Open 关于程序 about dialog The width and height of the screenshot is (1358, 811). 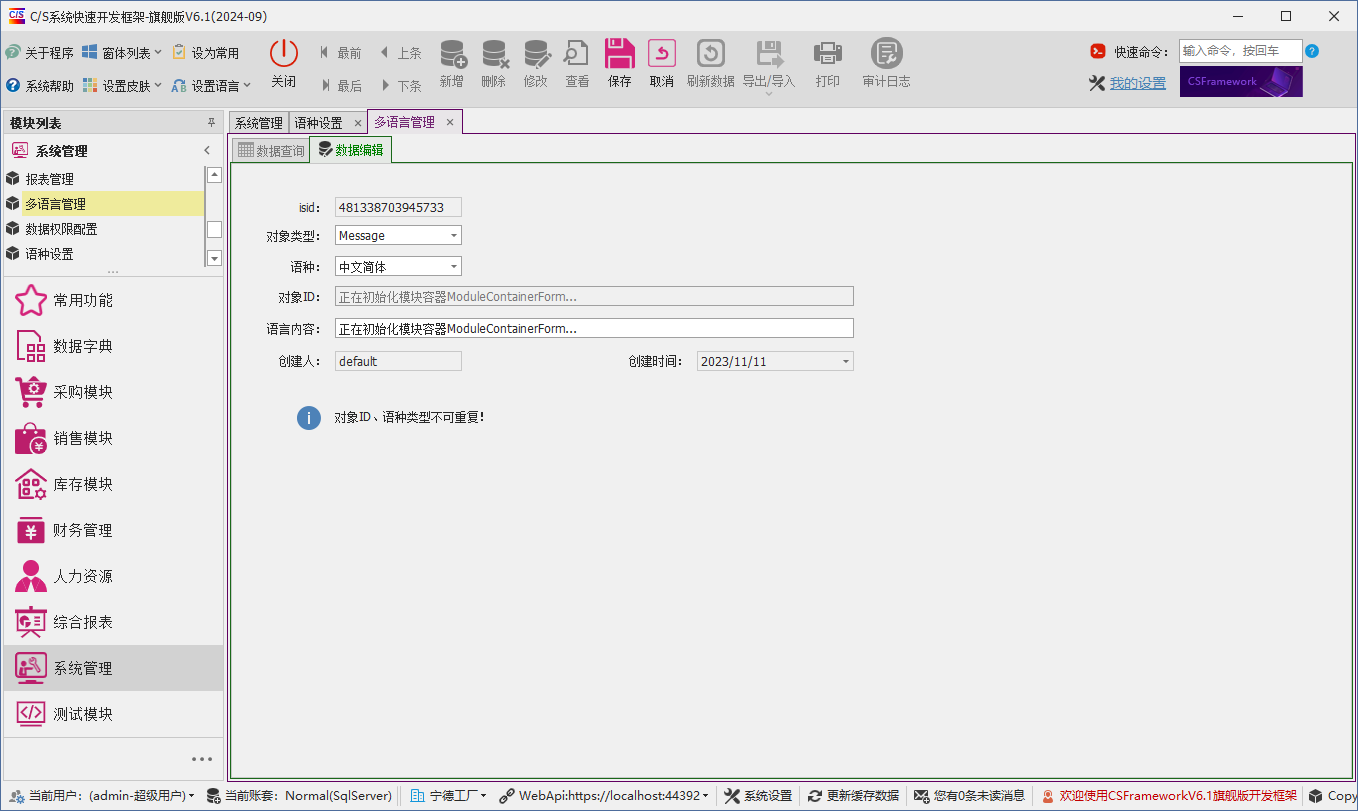(39, 53)
